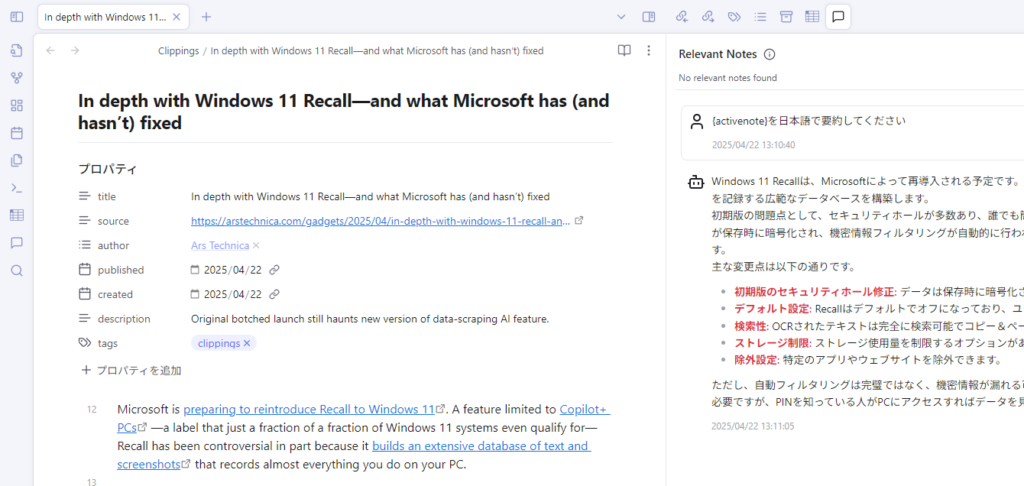Open the chat icon in the left ribbon
Screen dimensions: 1024x486
17,243
